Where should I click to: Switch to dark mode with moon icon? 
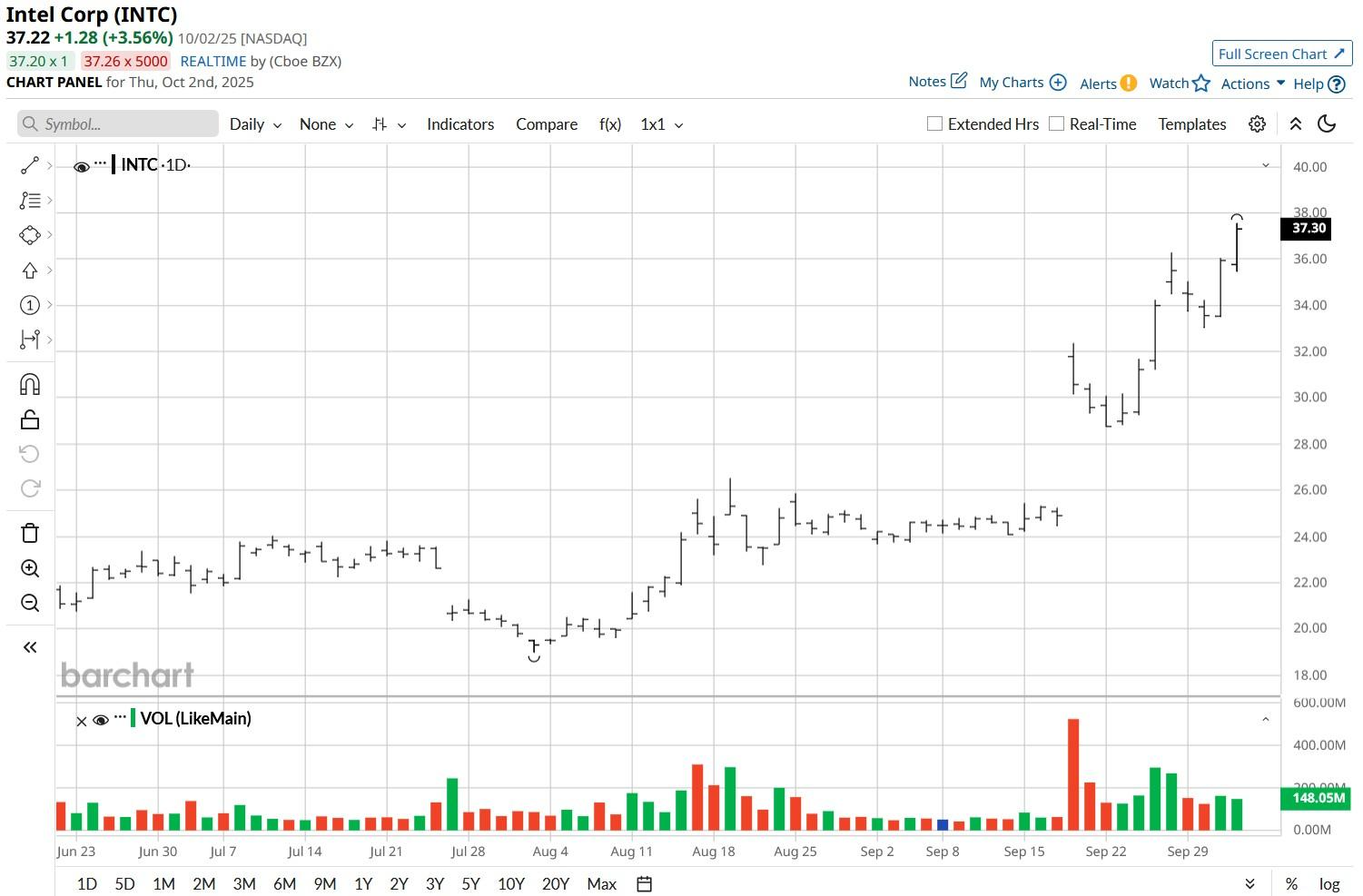click(x=1327, y=124)
